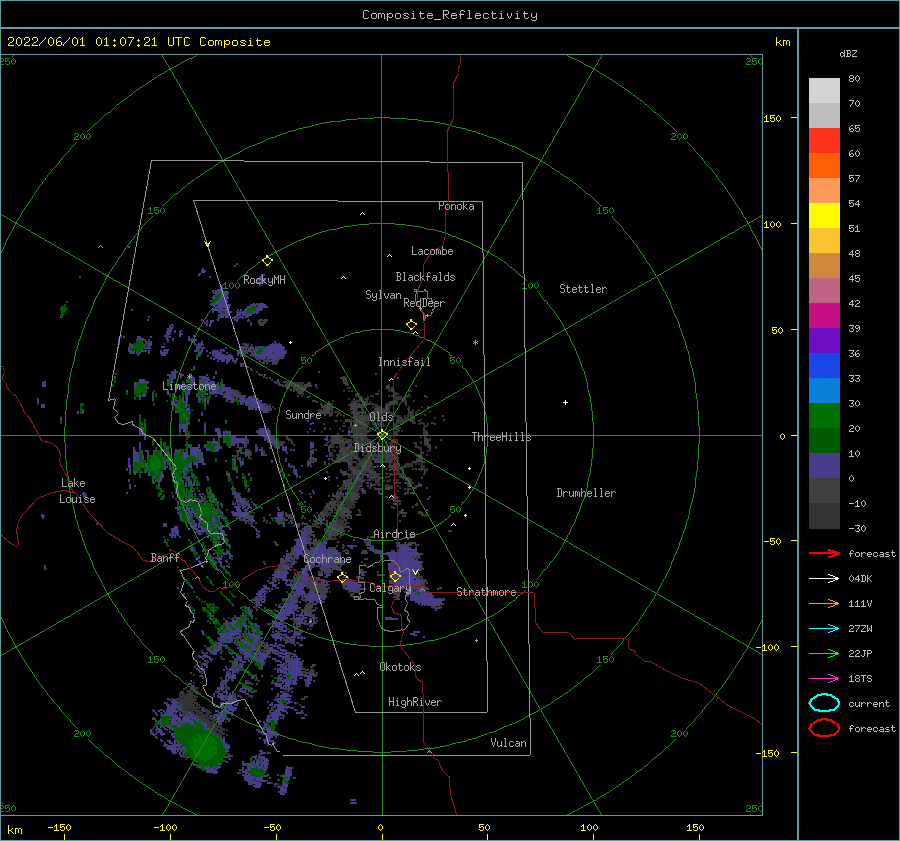Click the red forecast arrow legend icon

pos(824,553)
